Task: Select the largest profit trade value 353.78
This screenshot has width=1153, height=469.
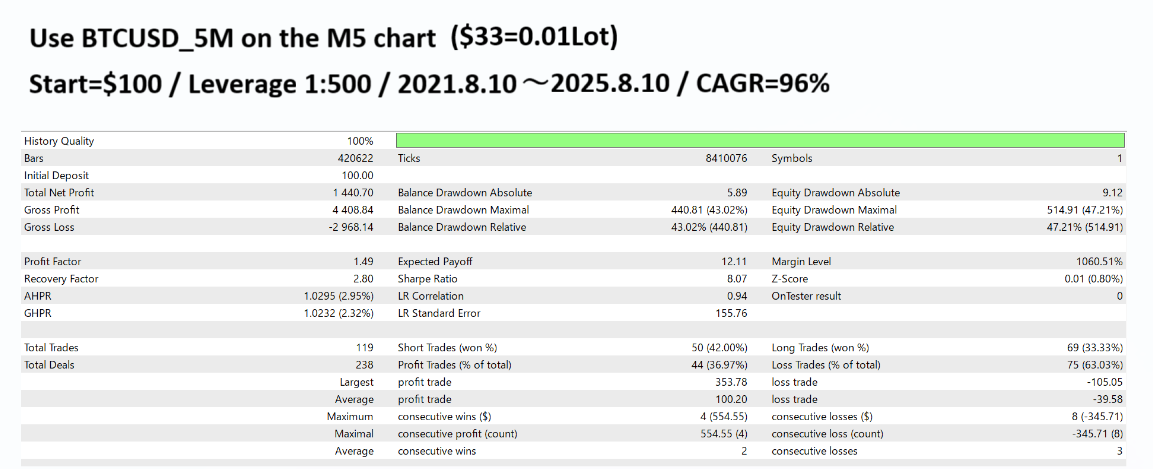Action: point(731,382)
